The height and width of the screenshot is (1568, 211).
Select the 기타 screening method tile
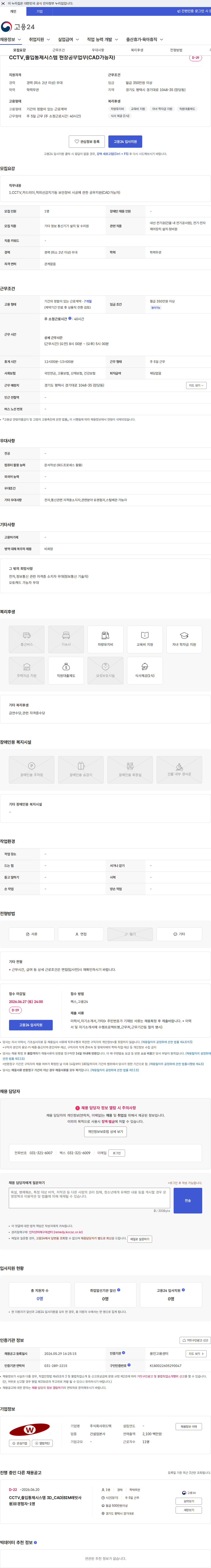179,934
